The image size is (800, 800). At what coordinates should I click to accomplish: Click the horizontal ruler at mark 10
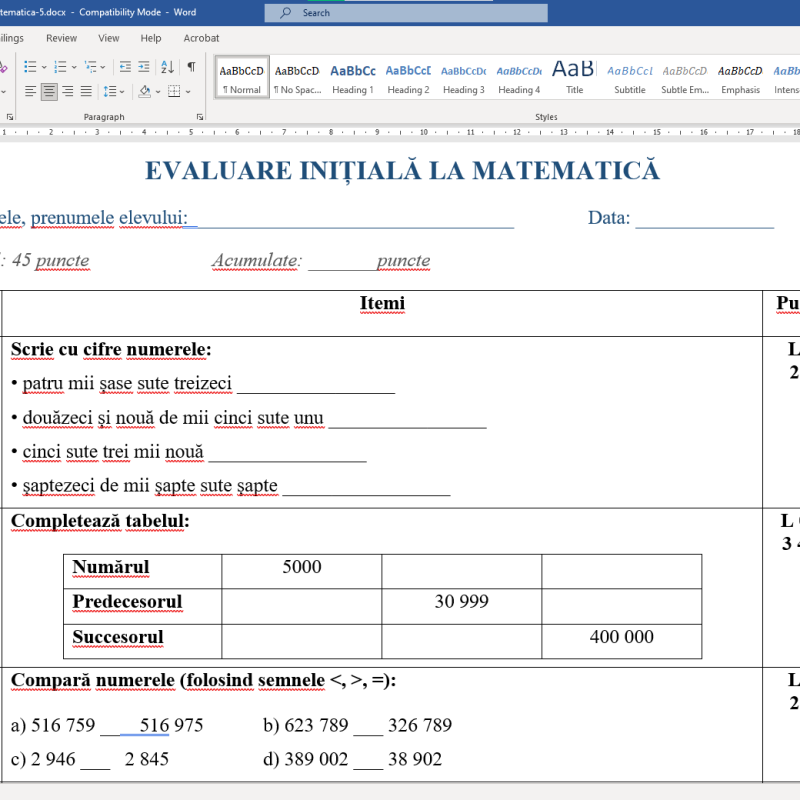pos(423,132)
